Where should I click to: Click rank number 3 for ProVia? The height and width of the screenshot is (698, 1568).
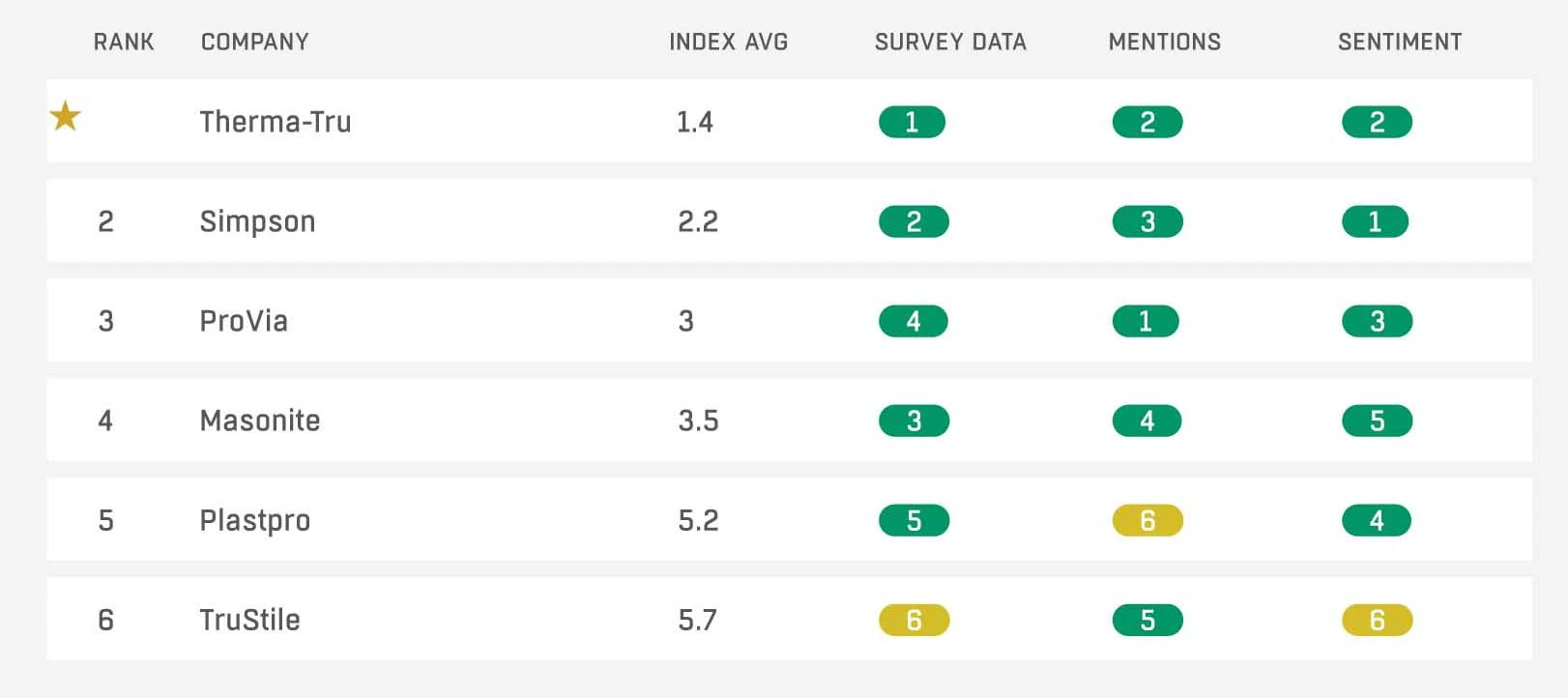pos(106,321)
